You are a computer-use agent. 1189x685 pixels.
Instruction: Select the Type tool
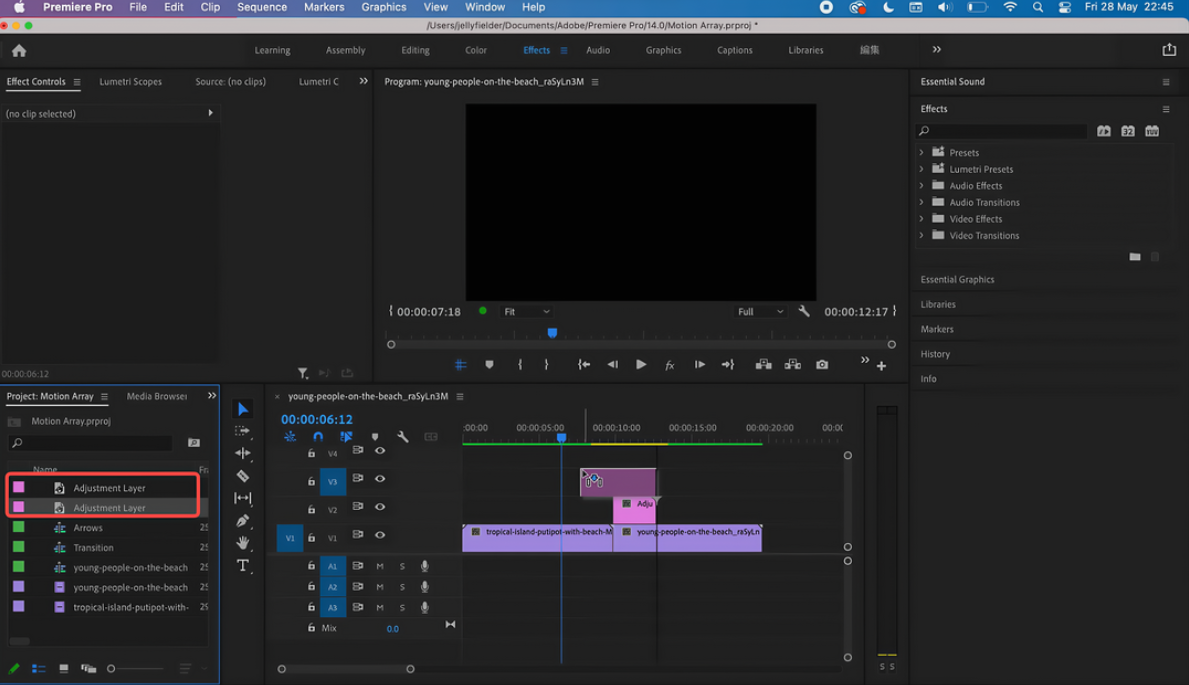[243, 566]
